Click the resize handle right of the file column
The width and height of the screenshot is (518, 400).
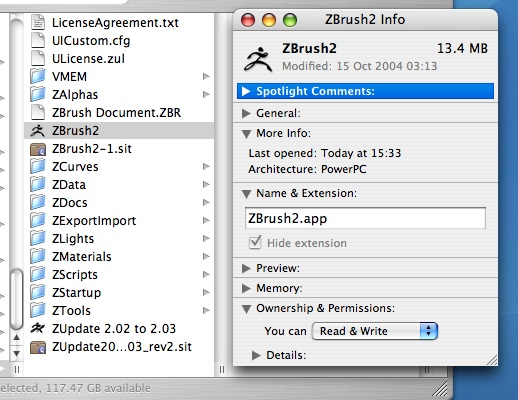[222, 369]
